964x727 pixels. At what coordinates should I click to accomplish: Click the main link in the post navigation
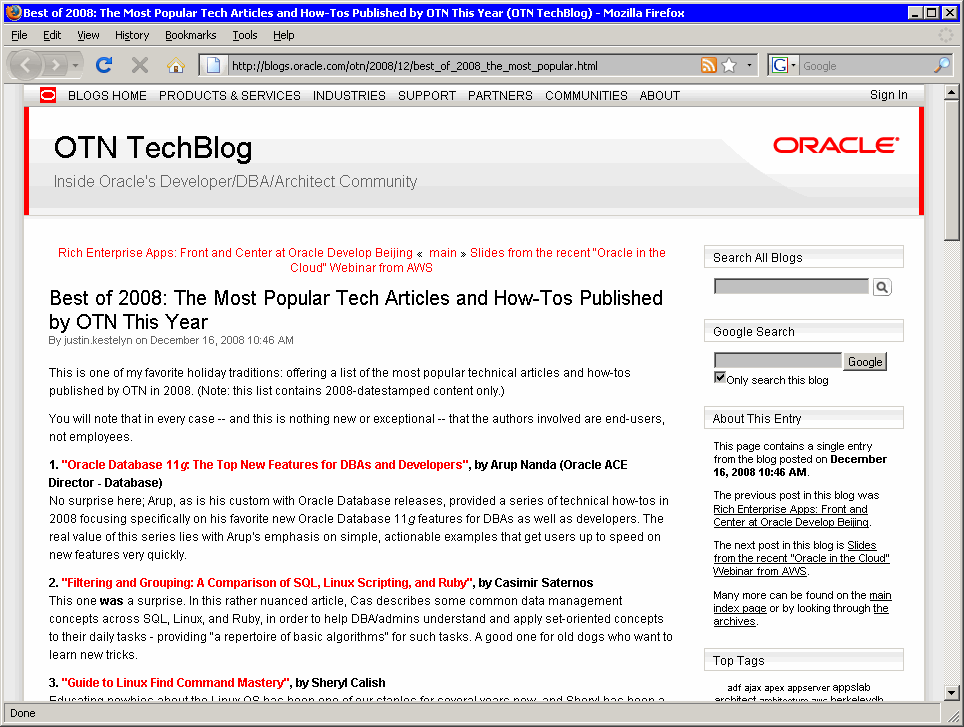(x=443, y=253)
